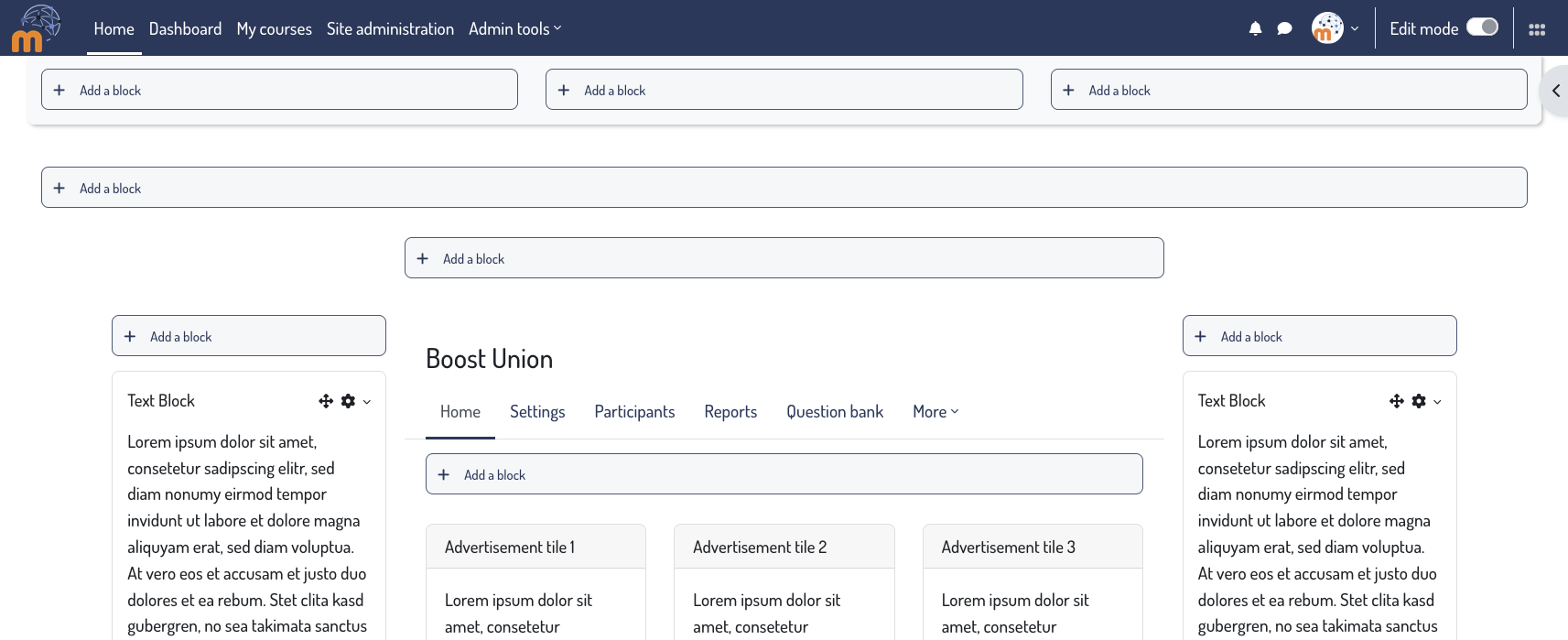Click the move icon of right Text Block
1568x640 pixels.
tap(1397, 401)
